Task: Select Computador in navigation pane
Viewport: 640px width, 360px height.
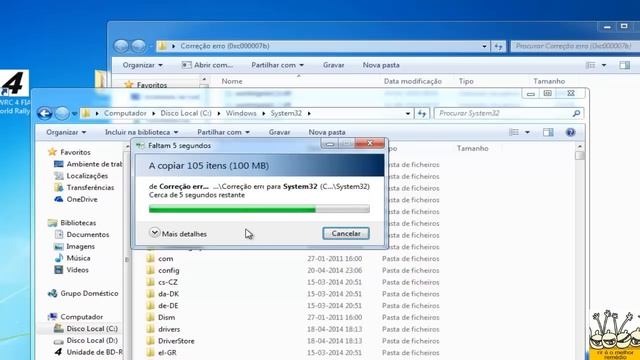Action: coord(76,317)
